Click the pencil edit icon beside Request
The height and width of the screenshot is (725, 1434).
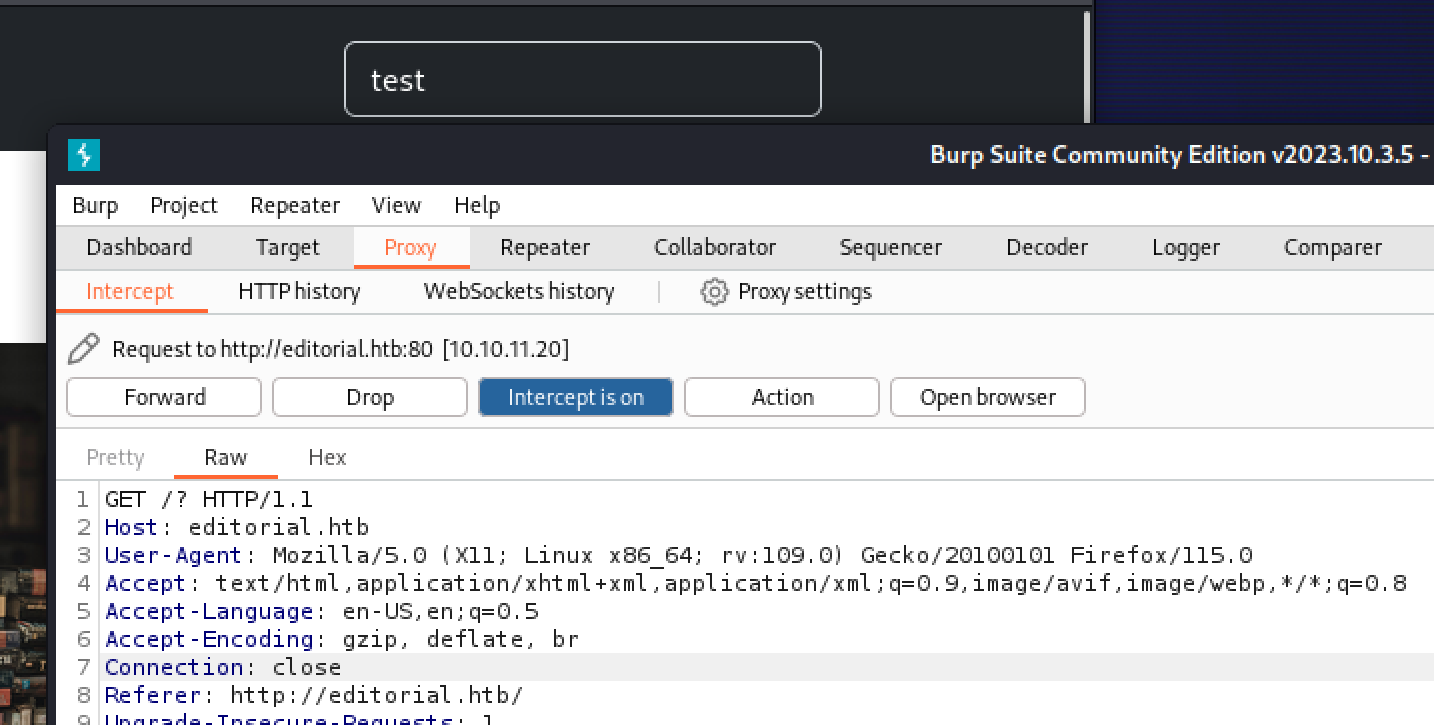[84, 349]
